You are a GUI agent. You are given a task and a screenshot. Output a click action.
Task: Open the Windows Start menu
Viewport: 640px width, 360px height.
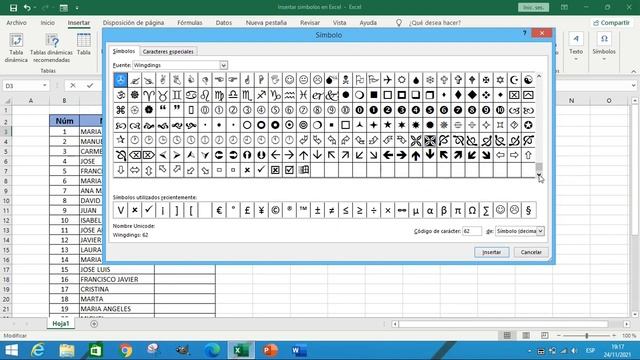[11, 350]
